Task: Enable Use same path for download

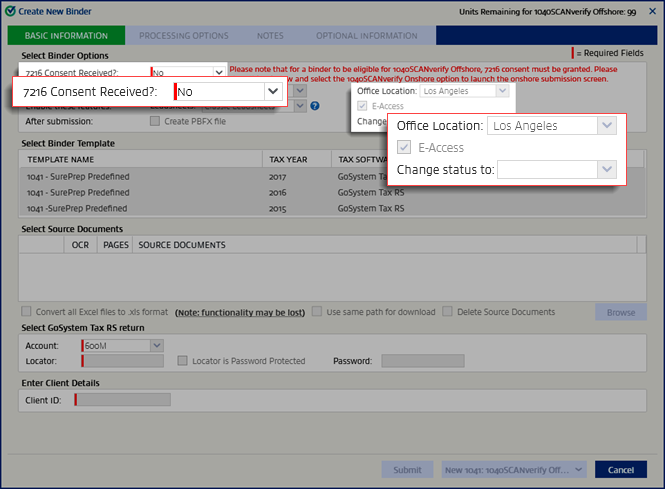Action: click(x=317, y=312)
